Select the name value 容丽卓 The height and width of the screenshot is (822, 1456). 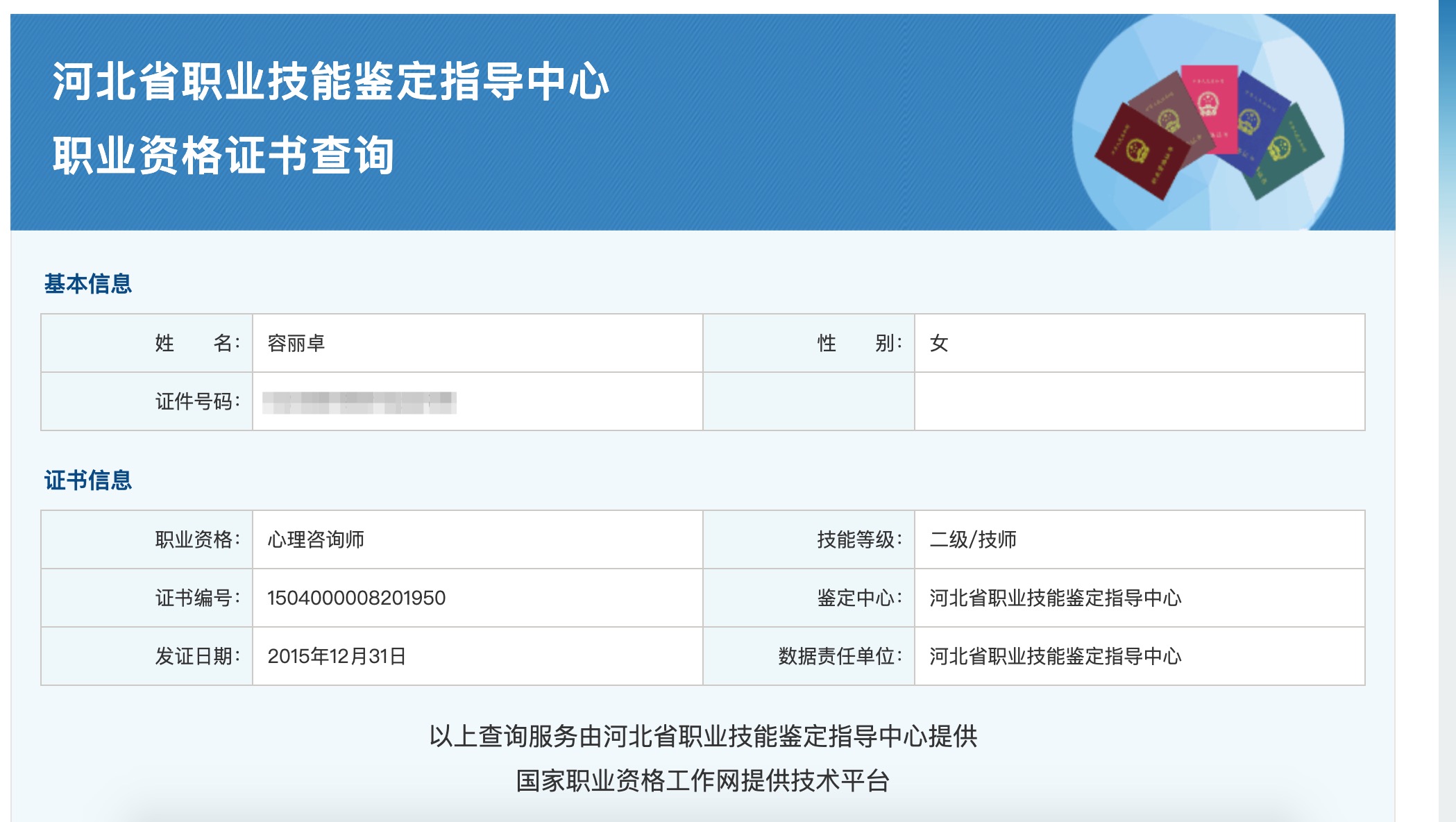(296, 343)
